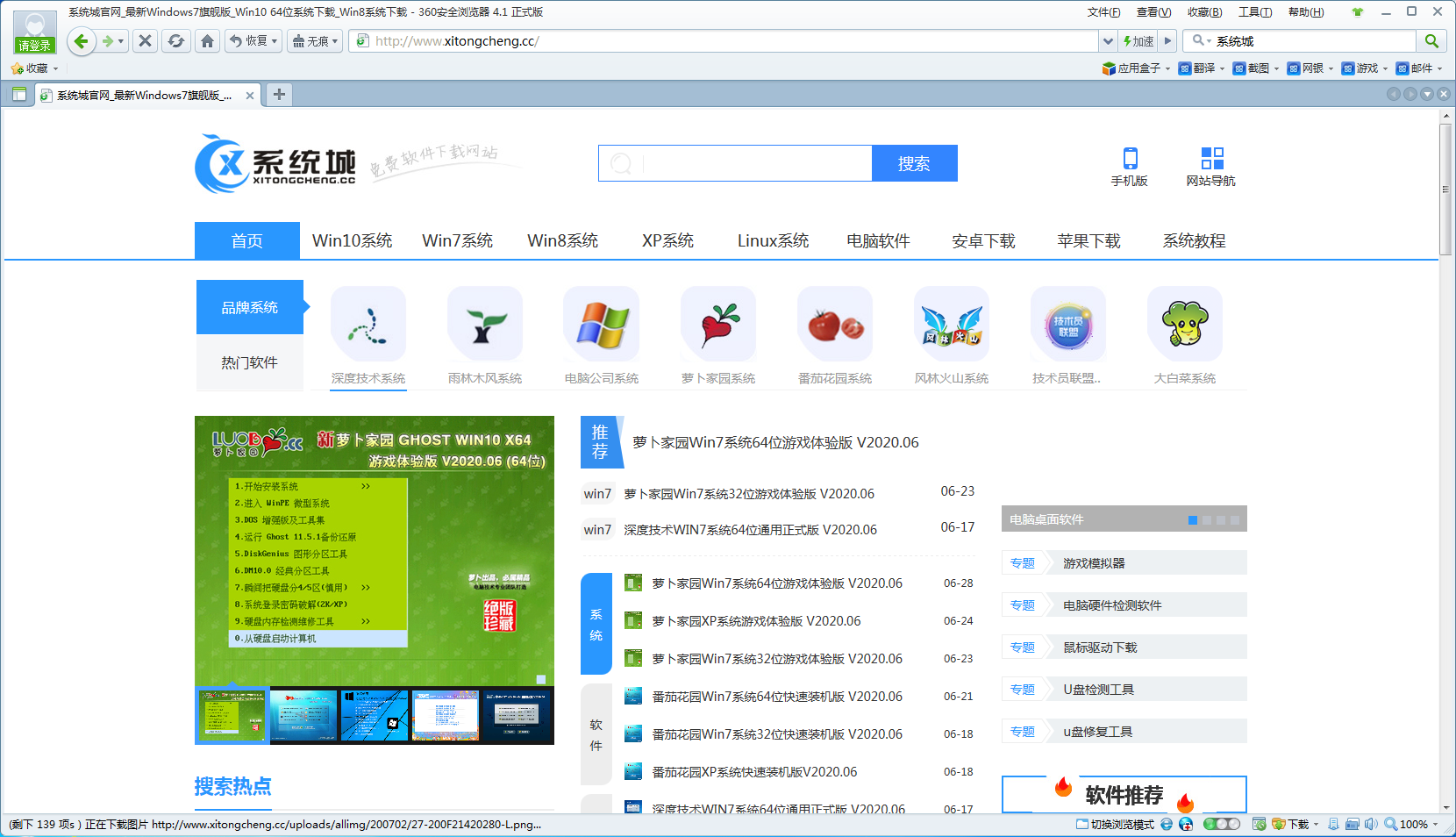
Task: Click the vertical page scrollbar thumb
Action: [1445, 190]
